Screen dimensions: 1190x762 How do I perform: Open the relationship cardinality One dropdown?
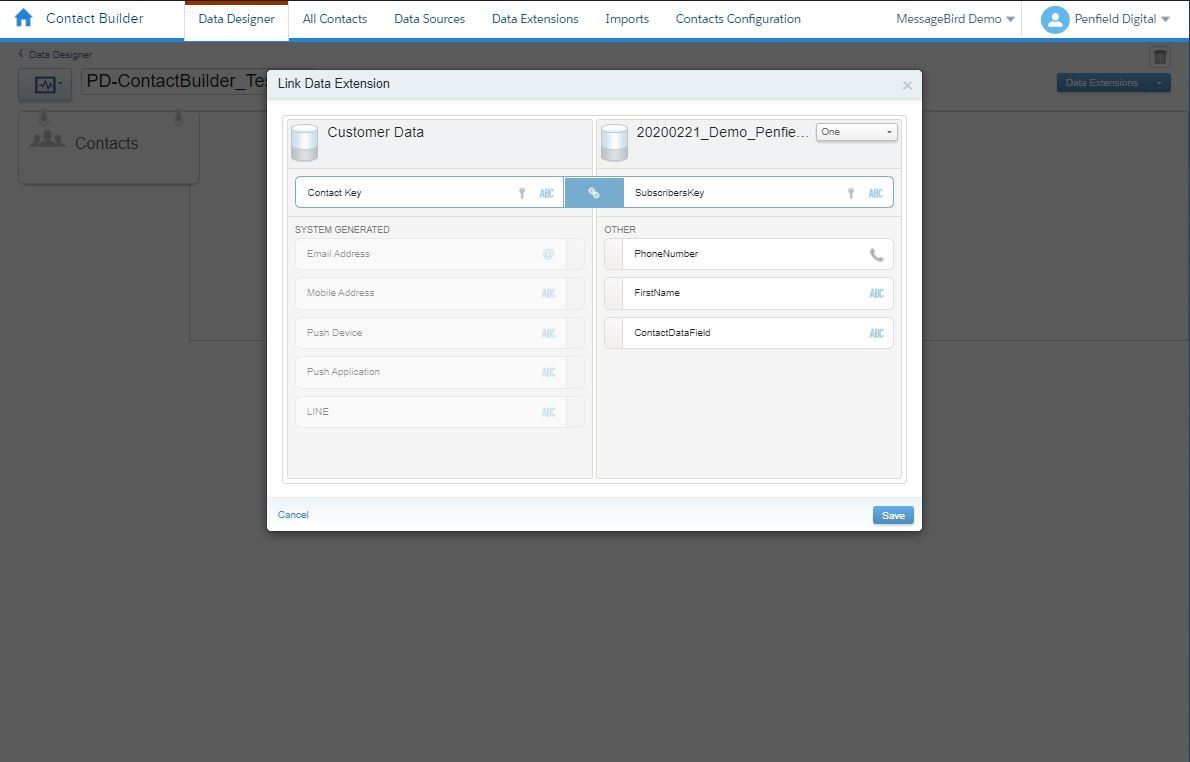click(x=856, y=132)
